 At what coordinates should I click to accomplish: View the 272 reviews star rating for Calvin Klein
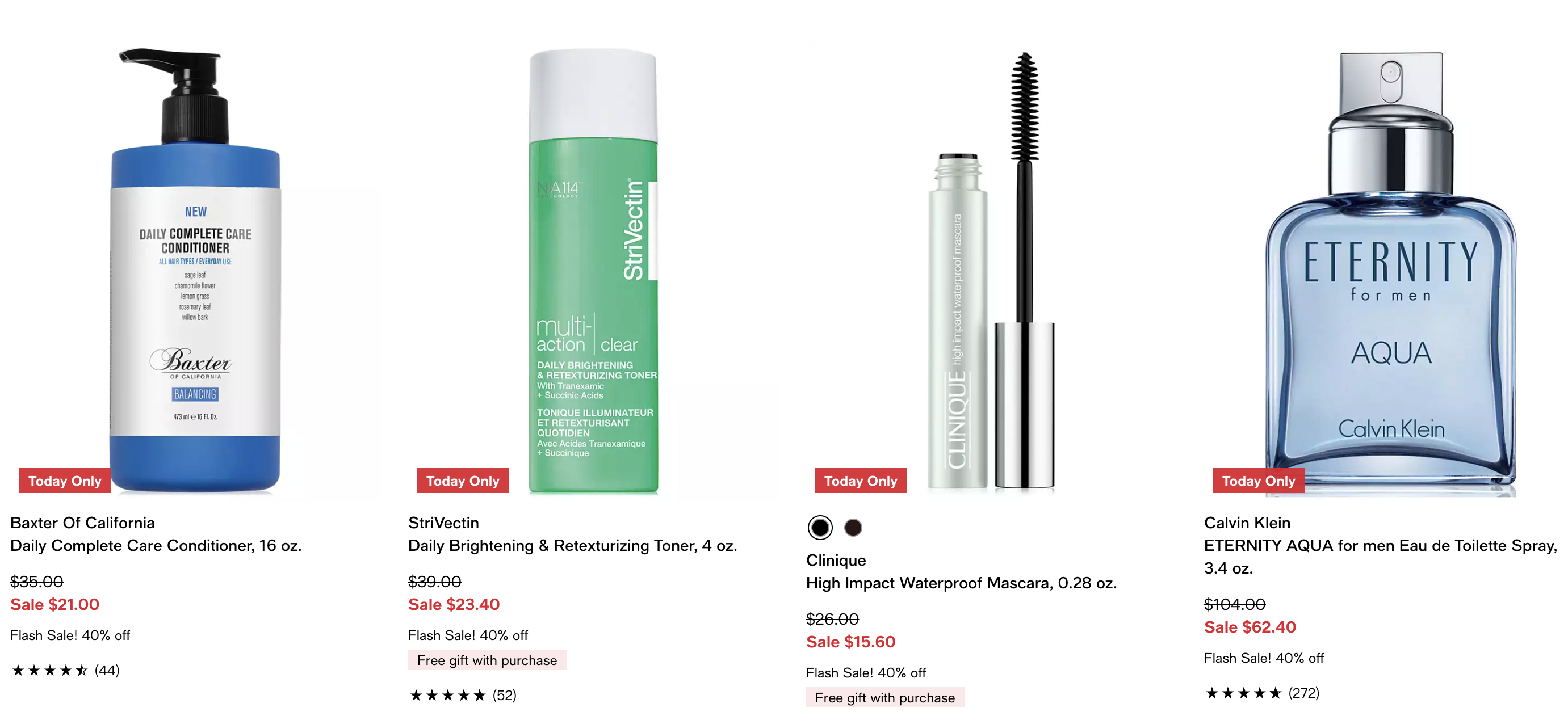pyautogui.click(x=1262, y=693)
